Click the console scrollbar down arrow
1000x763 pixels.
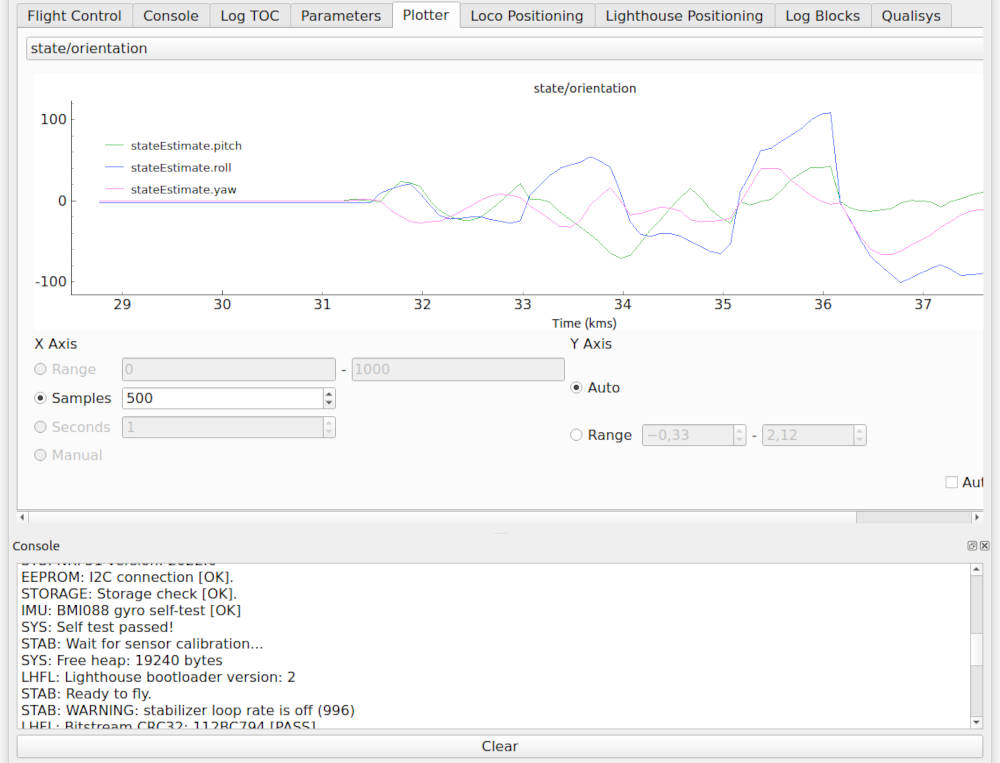point(976,722)
